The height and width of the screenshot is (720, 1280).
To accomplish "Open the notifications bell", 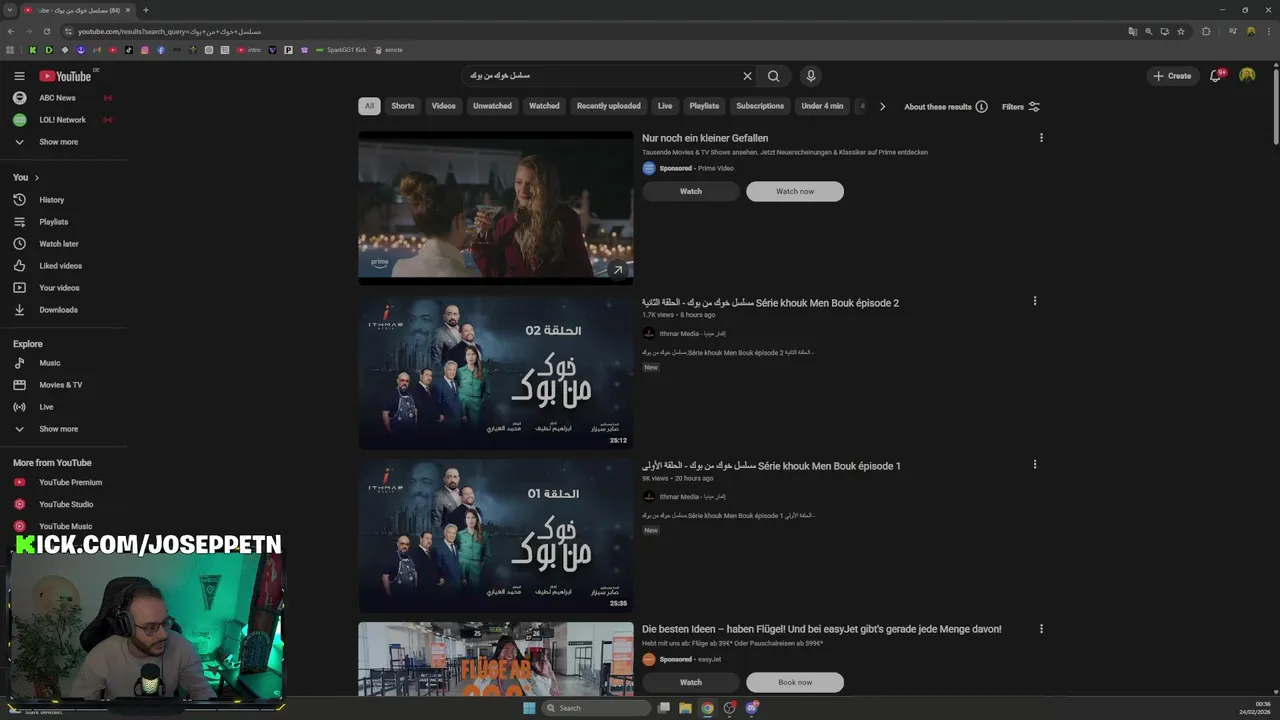I will pos(1216,76).
